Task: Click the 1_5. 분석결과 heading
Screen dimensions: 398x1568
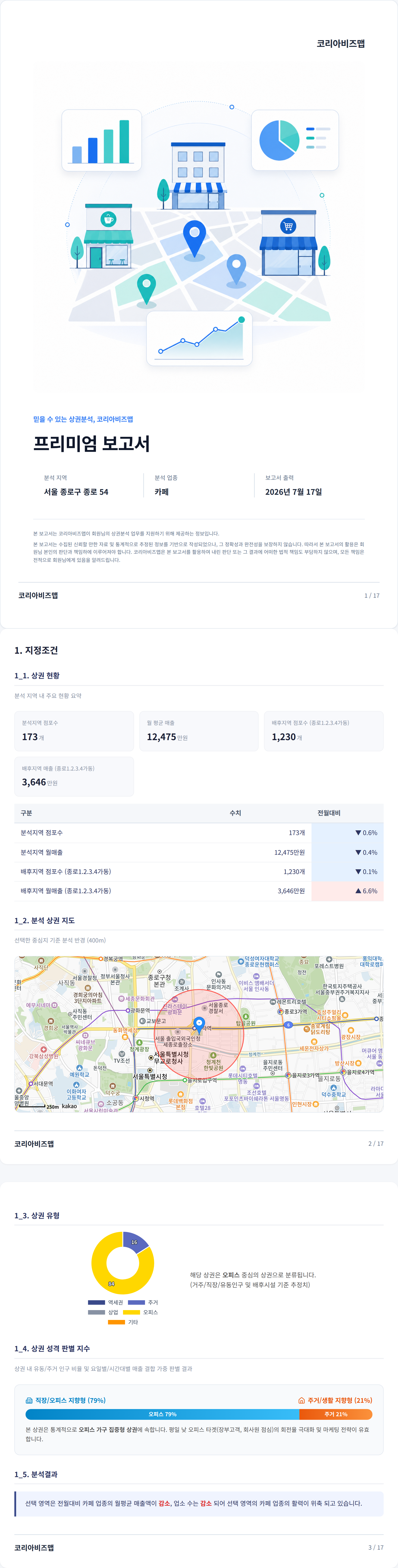Action: coord(36,1474)
